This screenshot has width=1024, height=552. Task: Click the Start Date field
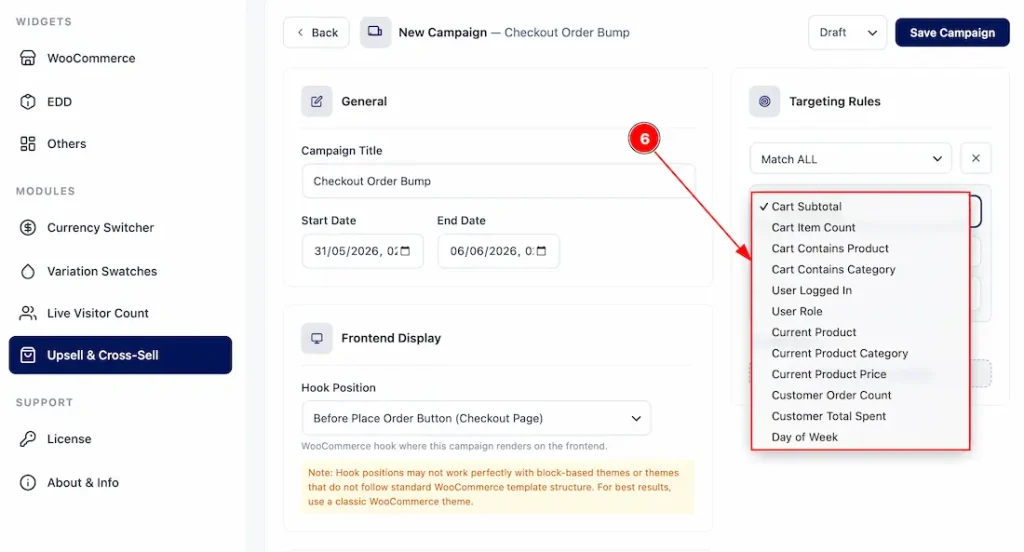click(362, 251)
